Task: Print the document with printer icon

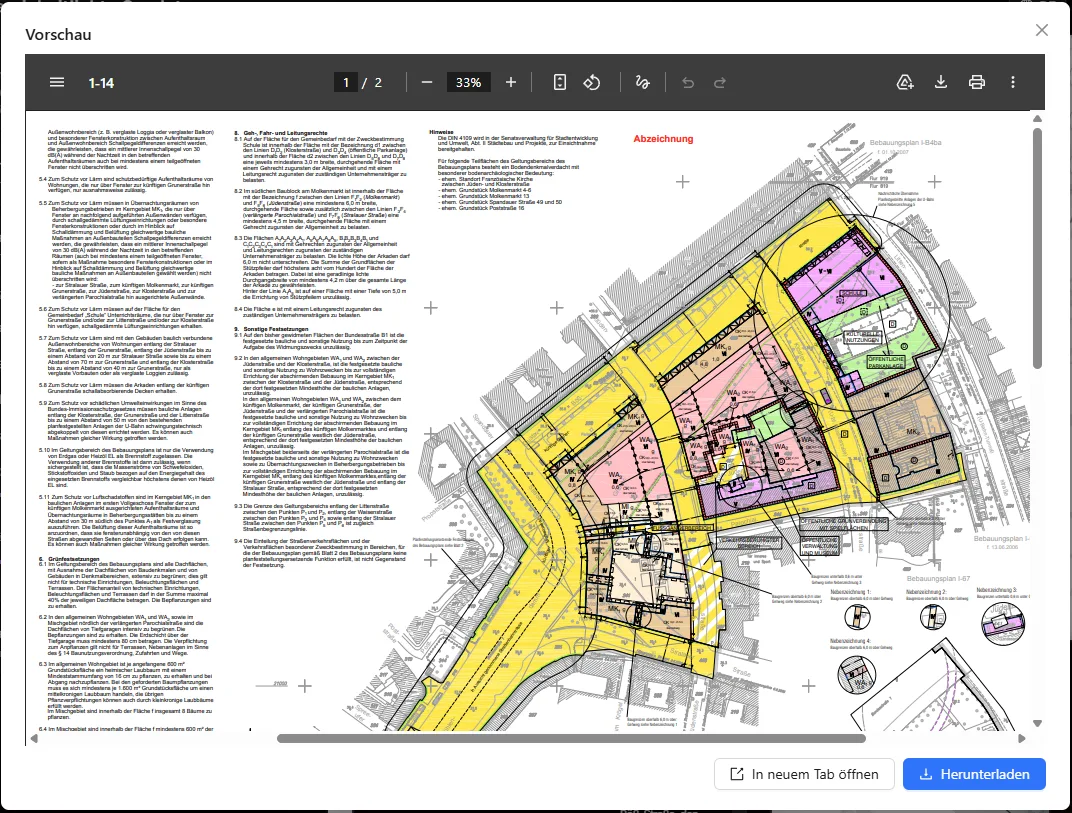Action: (977, 82)
